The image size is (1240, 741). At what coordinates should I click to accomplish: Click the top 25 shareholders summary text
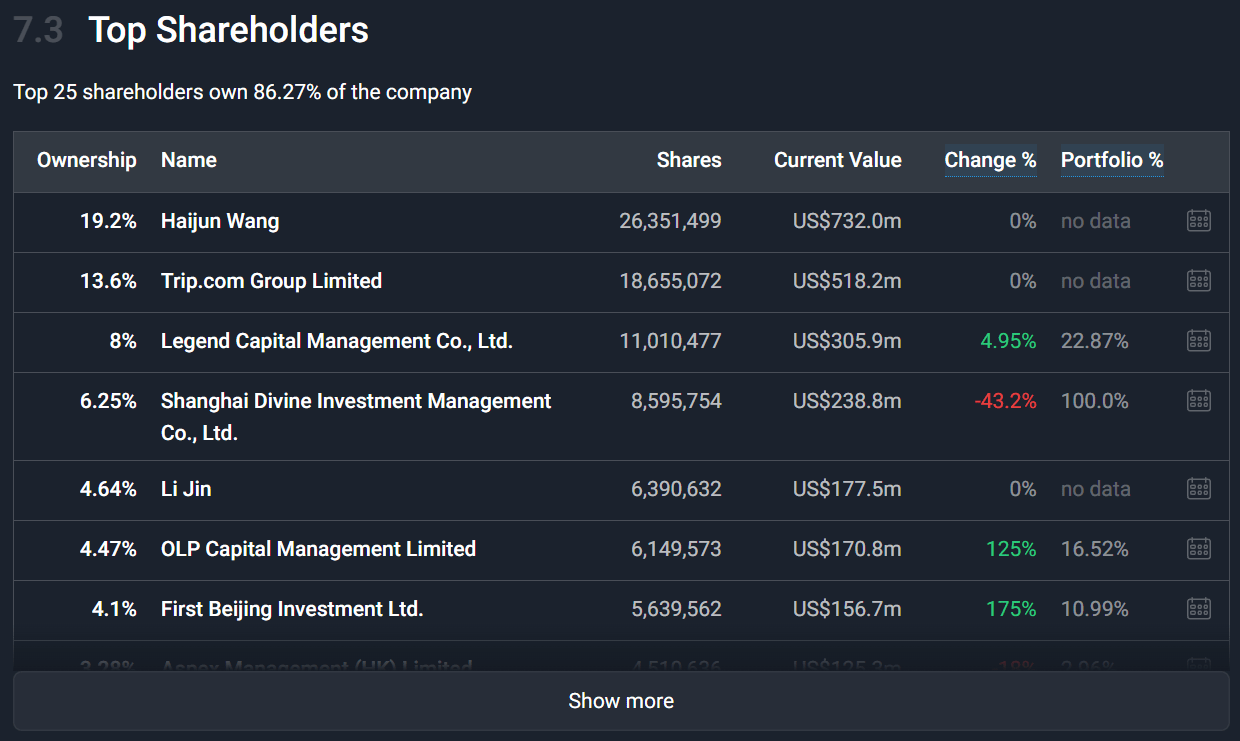(243, 92)
